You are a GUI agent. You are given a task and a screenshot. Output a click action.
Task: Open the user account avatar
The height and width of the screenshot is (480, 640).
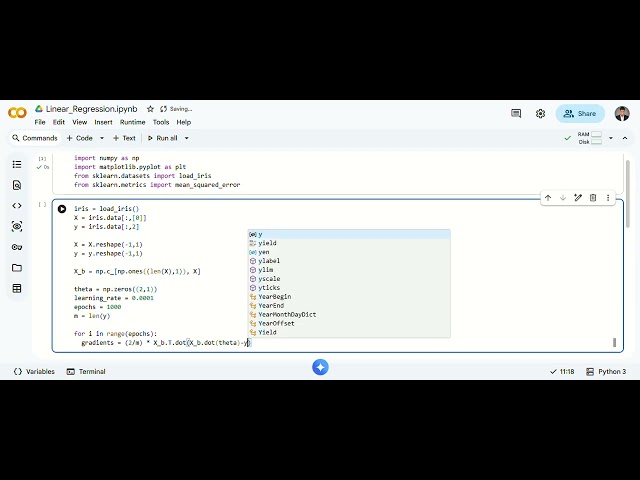[x=622, y=113]
